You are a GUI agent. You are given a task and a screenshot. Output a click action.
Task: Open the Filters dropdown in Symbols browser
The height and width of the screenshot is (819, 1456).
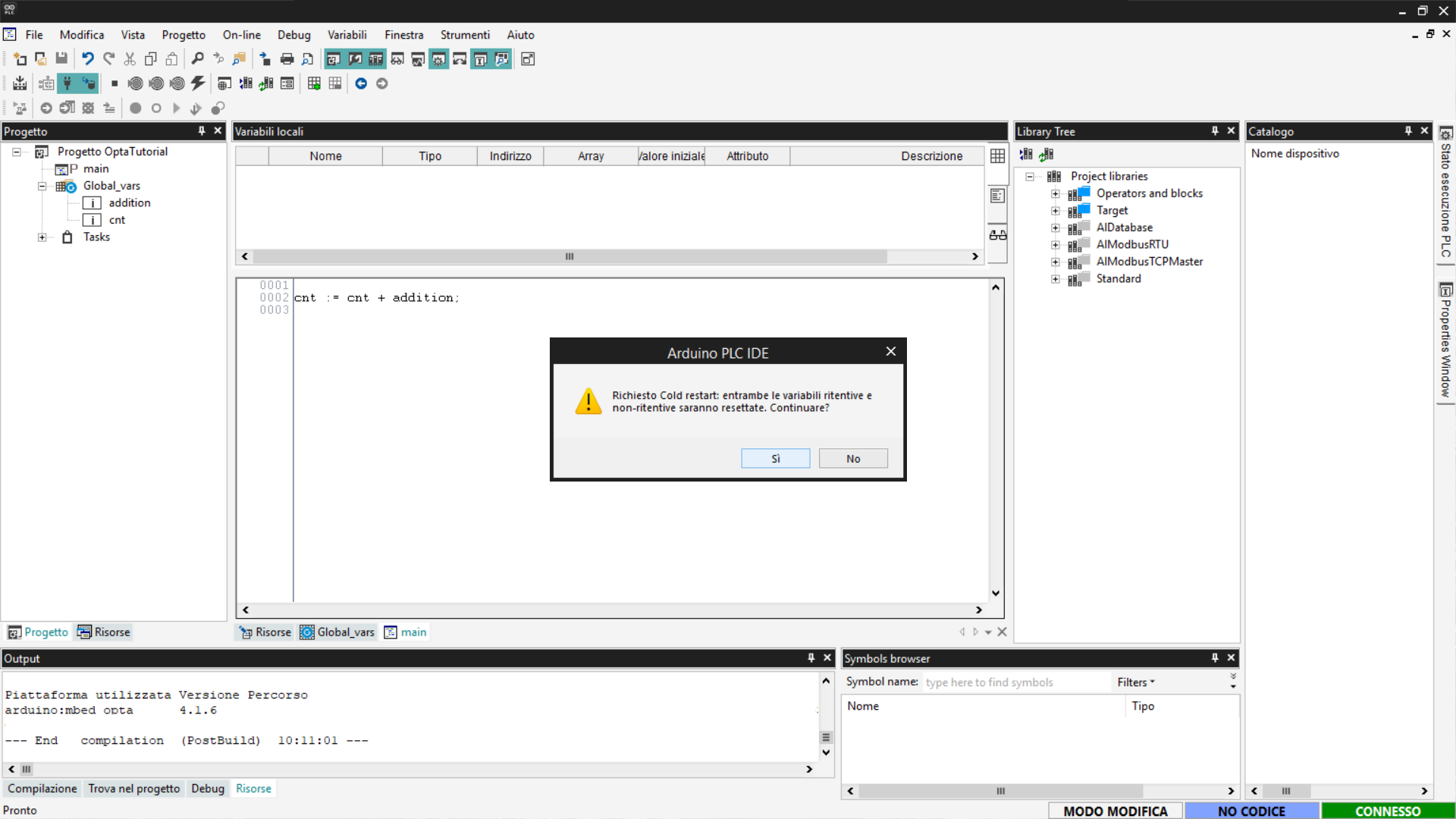coord(1135,682)
